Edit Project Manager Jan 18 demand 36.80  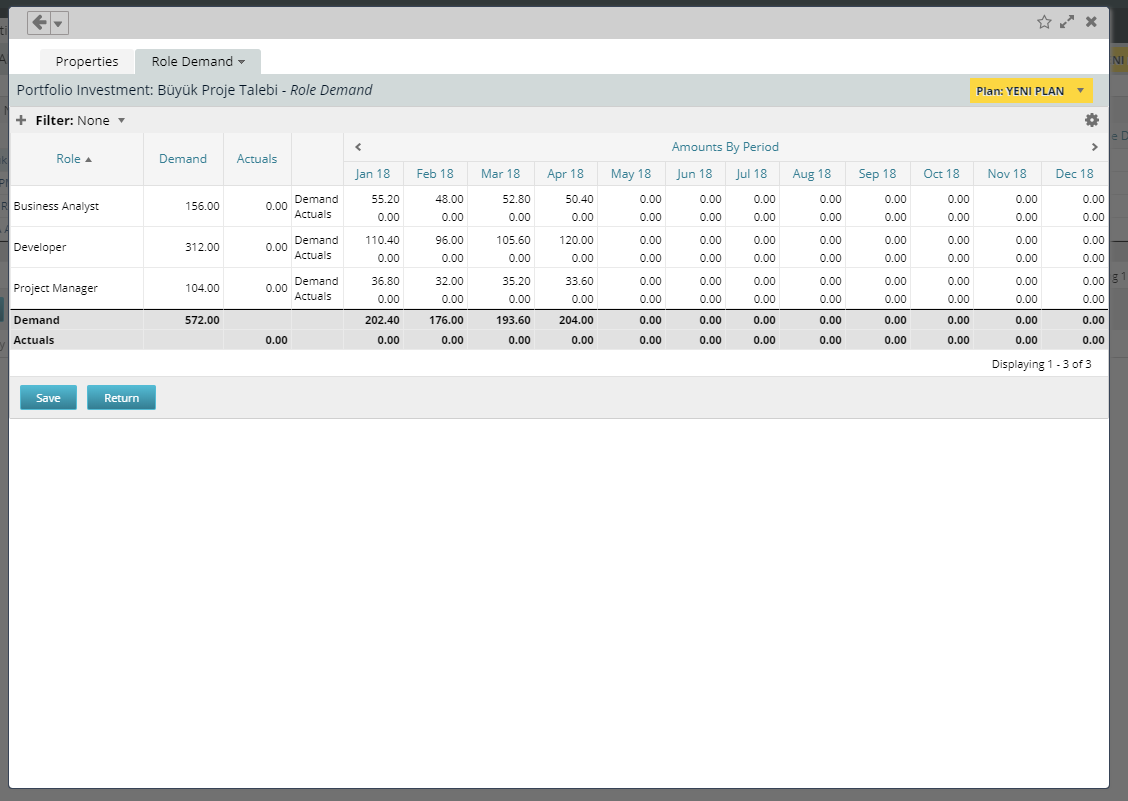[x=385, y=281]
